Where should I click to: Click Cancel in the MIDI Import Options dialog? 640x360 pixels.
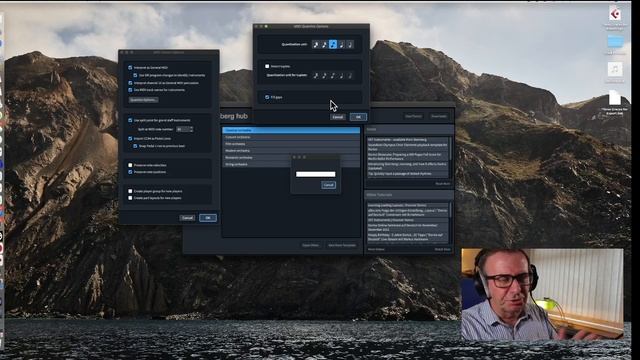point(187,218)
